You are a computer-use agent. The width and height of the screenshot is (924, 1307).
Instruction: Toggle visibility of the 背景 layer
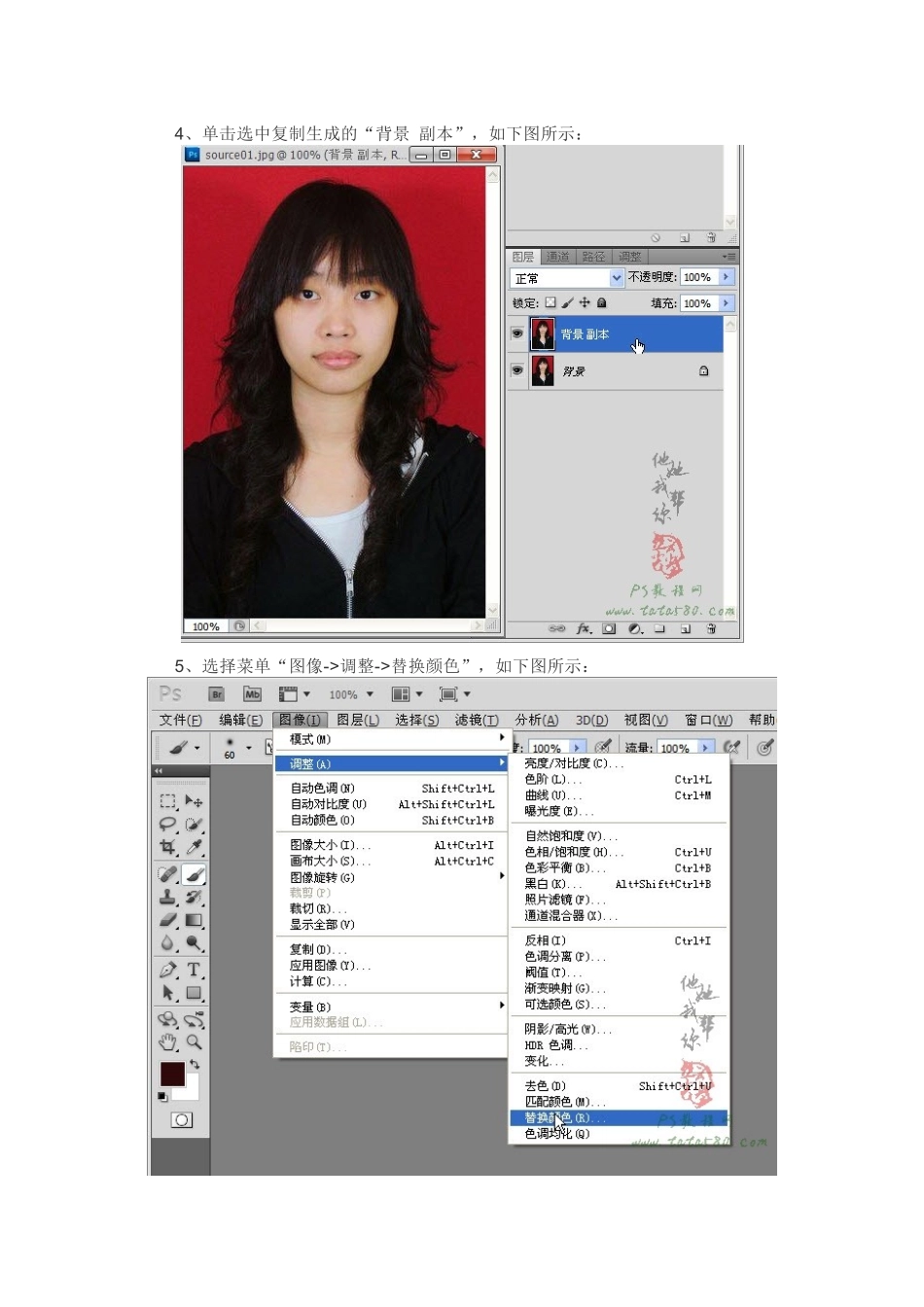(517, 371)
